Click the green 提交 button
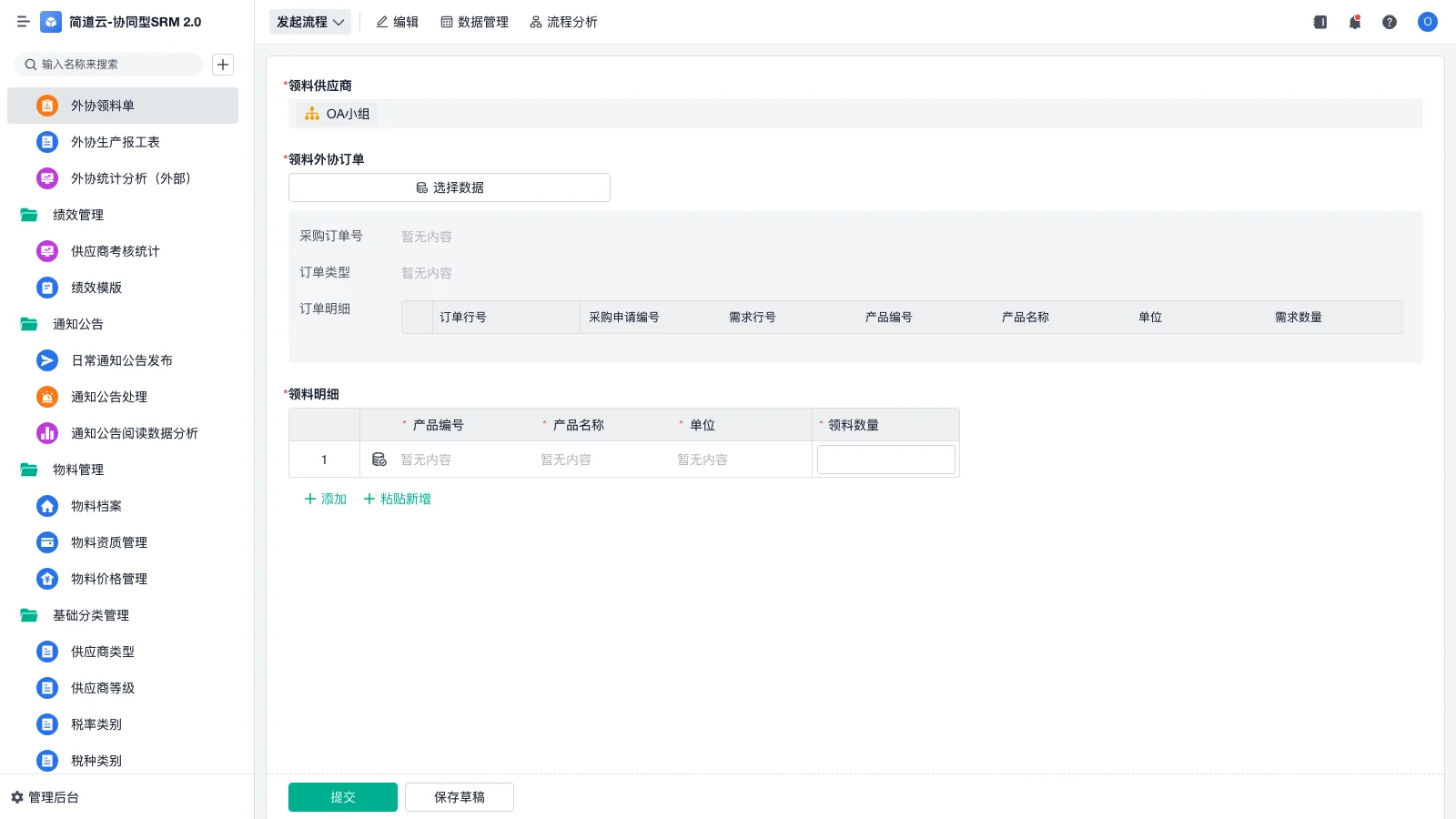This screenshot has height=819, width=1456. 343,797
